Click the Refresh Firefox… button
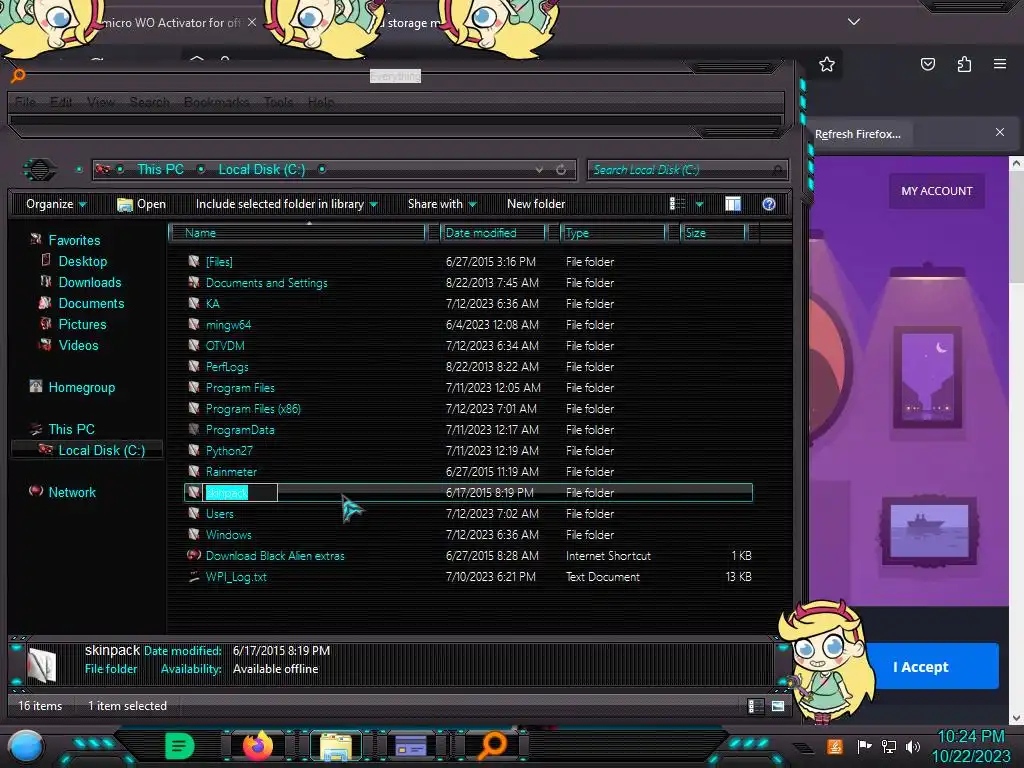1024x768 pixels. pyautogui.click(x=857, y=134)
